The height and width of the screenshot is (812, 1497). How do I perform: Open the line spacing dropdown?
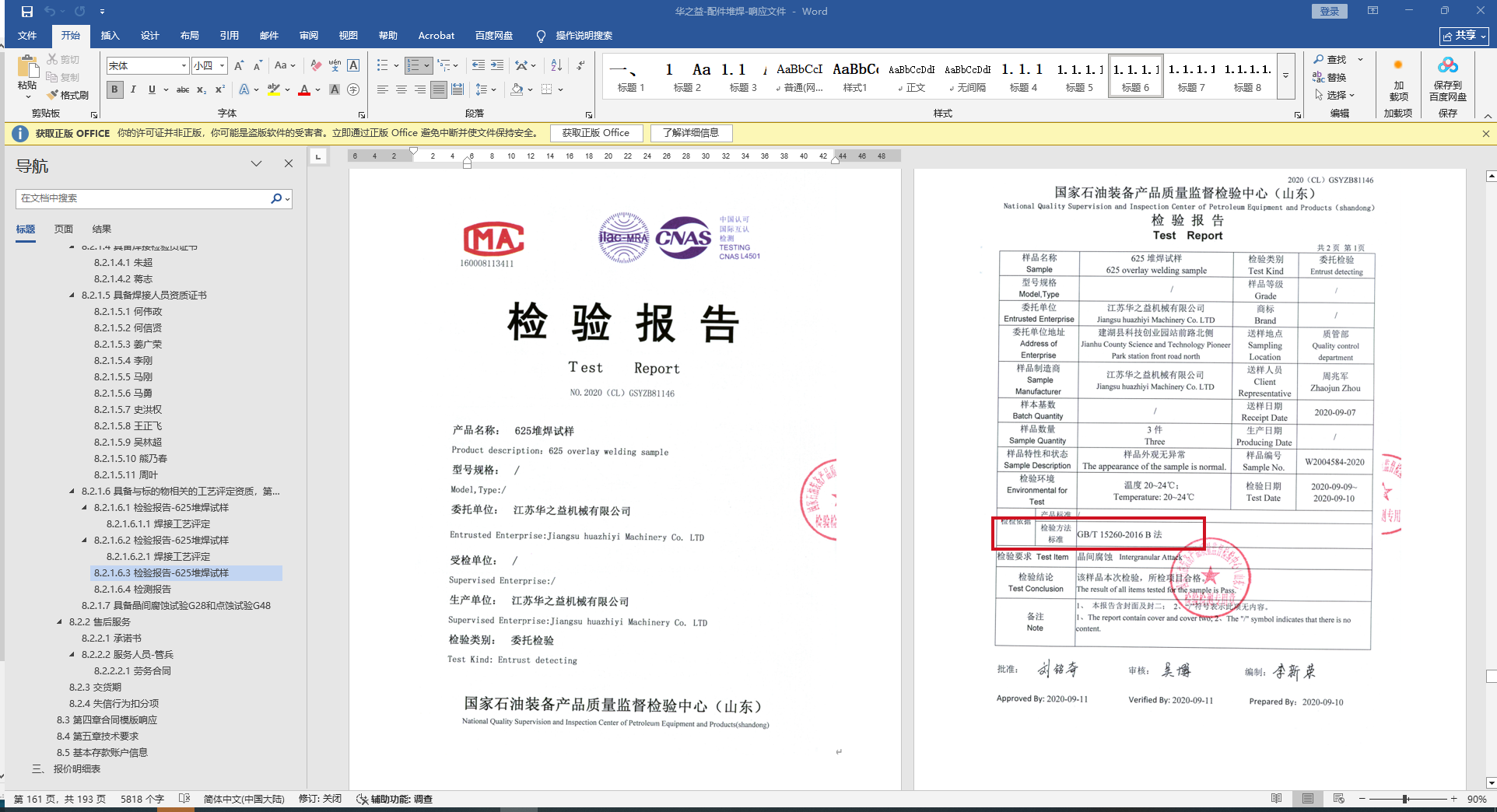485,90
